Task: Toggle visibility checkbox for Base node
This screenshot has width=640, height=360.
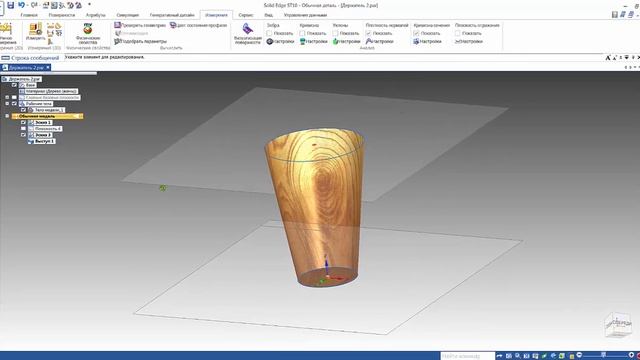Action: [x=14, y=85]
